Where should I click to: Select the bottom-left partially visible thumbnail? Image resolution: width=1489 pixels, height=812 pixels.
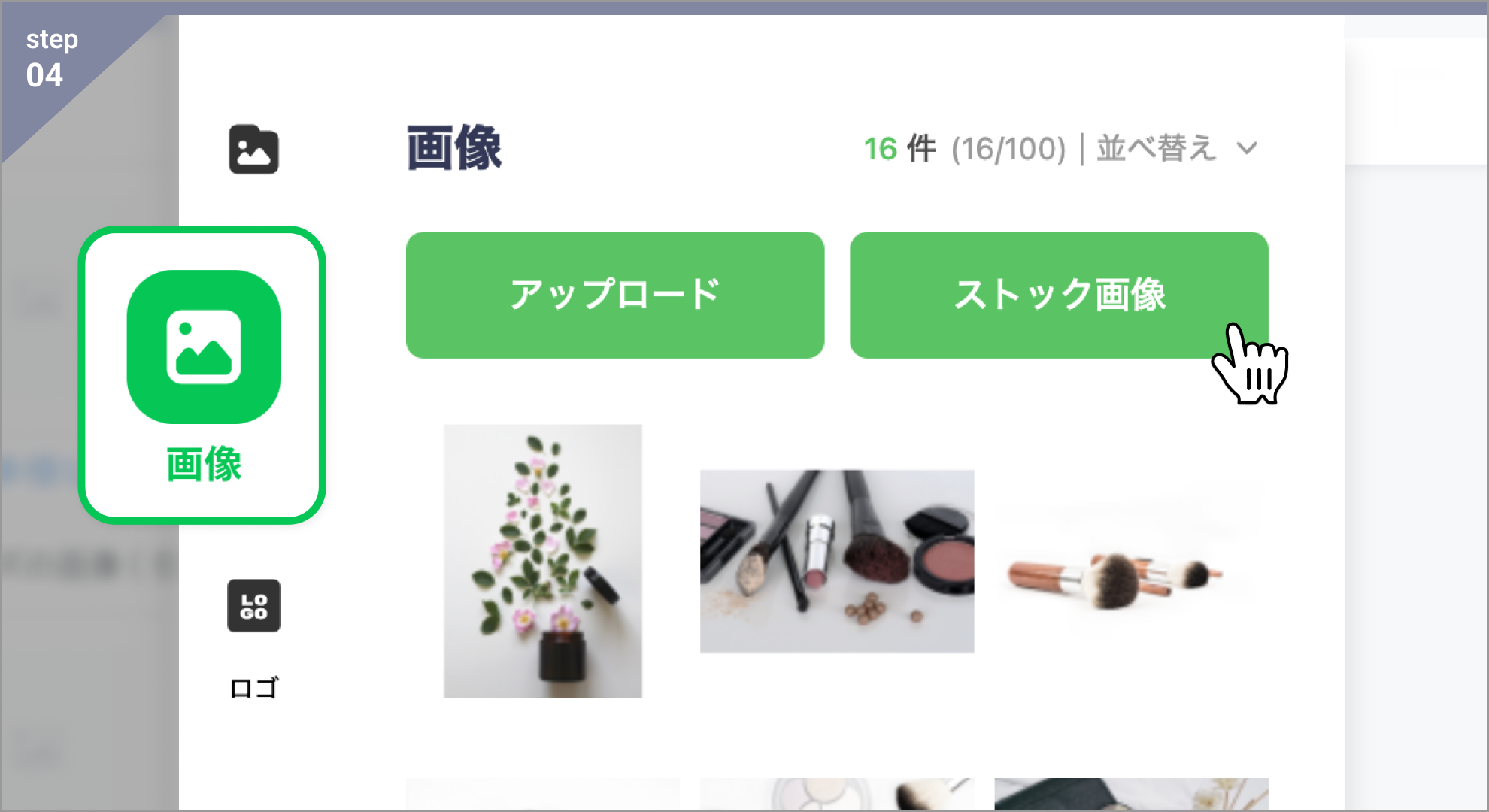543,794
